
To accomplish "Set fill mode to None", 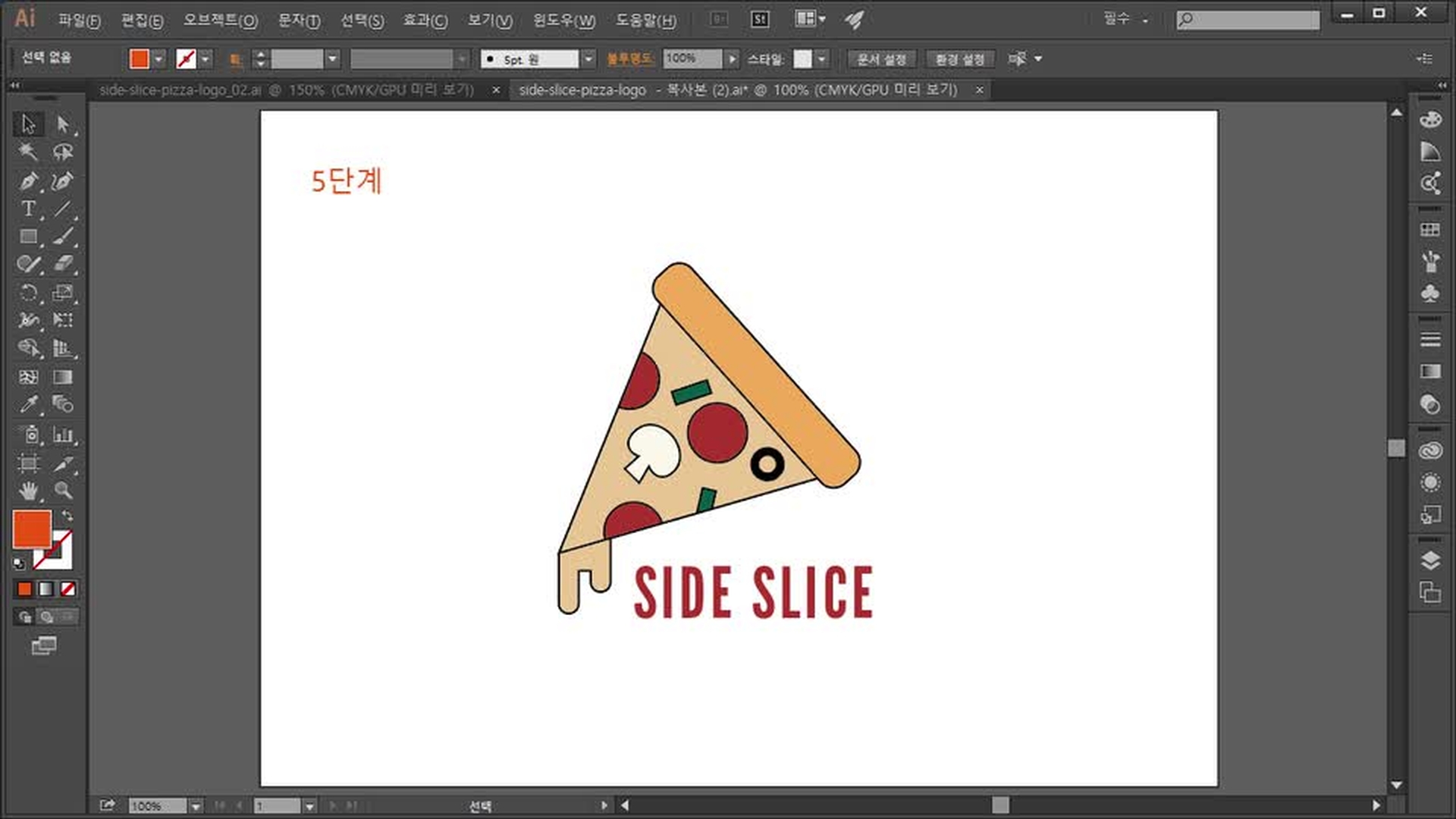I will click(x=67, y=588).
